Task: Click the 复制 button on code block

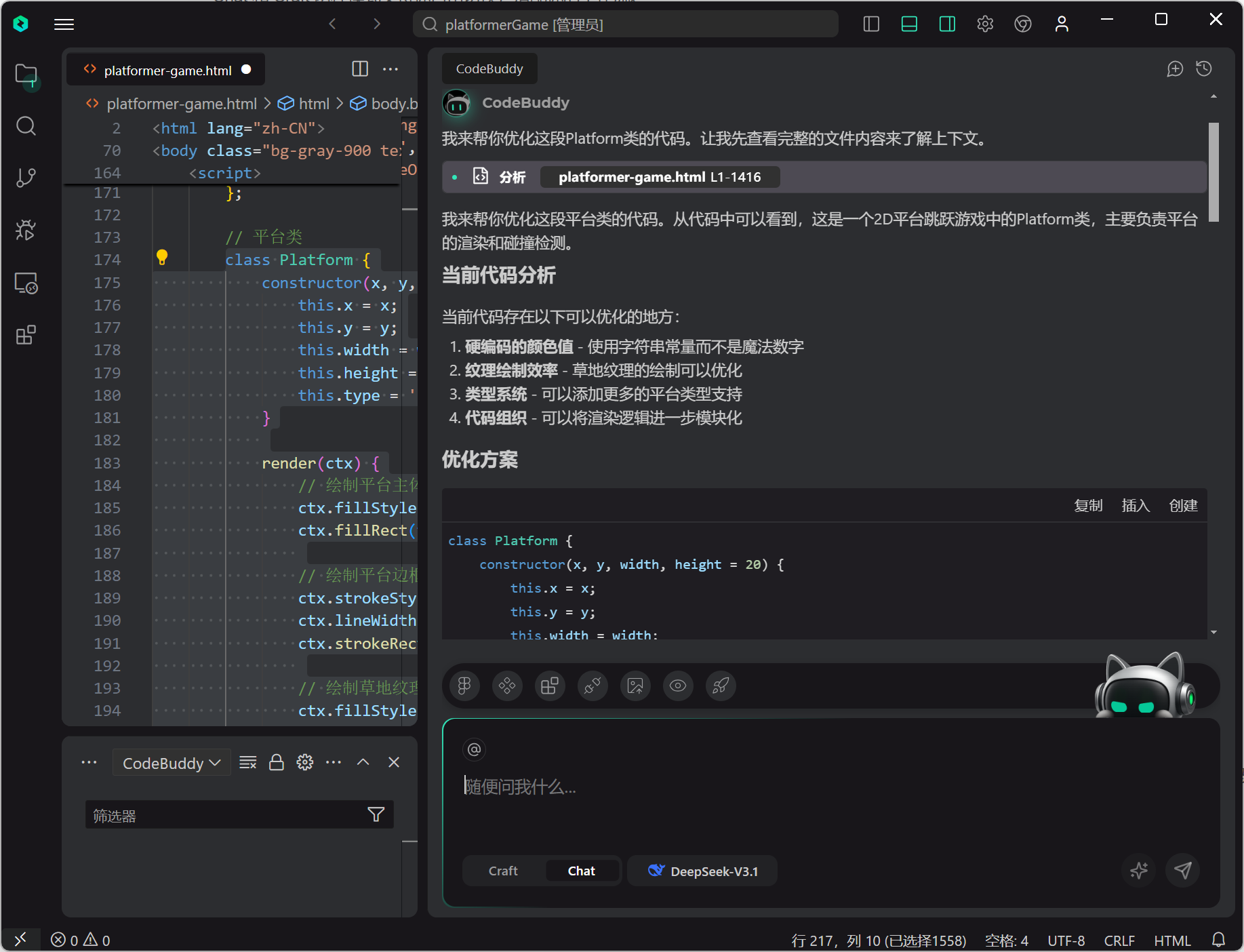Action: point(1088,506)
